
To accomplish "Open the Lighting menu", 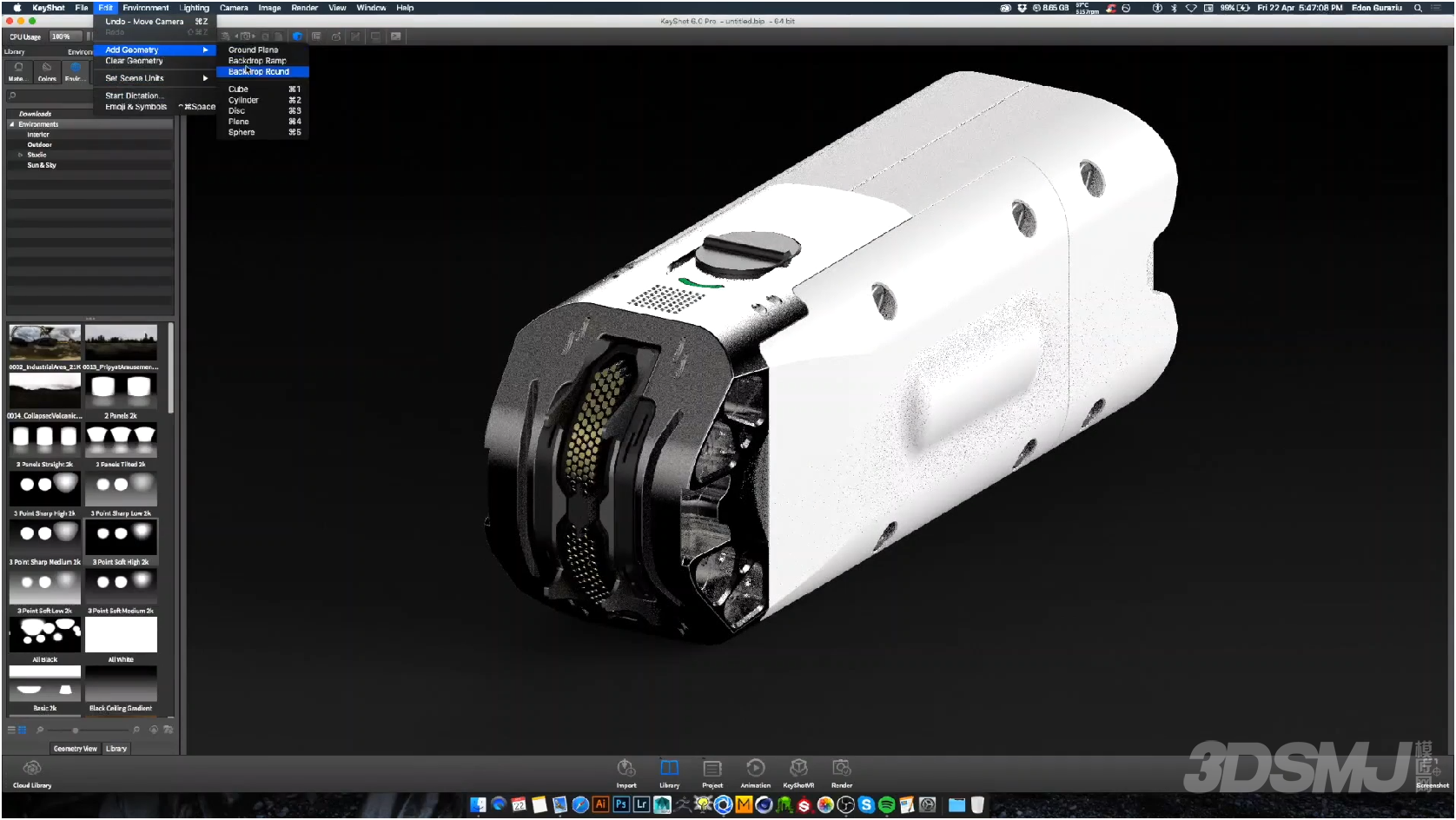I will point(195,8).
